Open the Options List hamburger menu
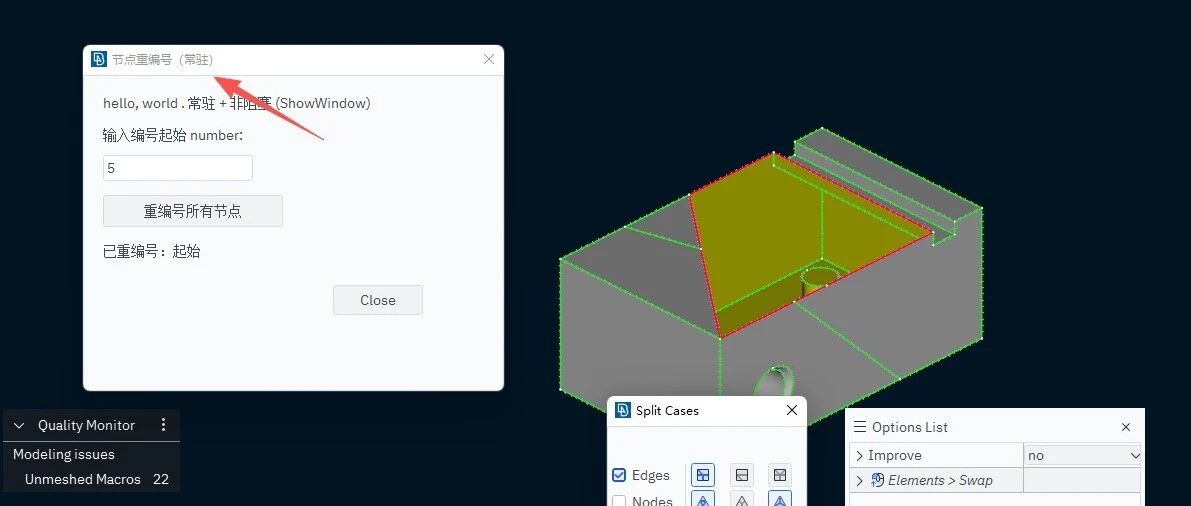This screenshot has height=506, width=1191. [x=860, y=427]
